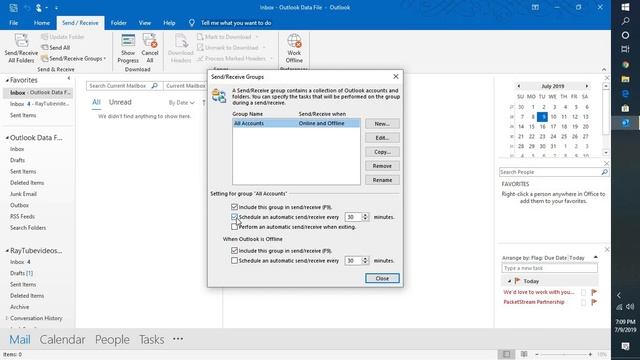Open Chrome from the taskbar
Viewport: 640px width, 360px height.
click(625, 64)
